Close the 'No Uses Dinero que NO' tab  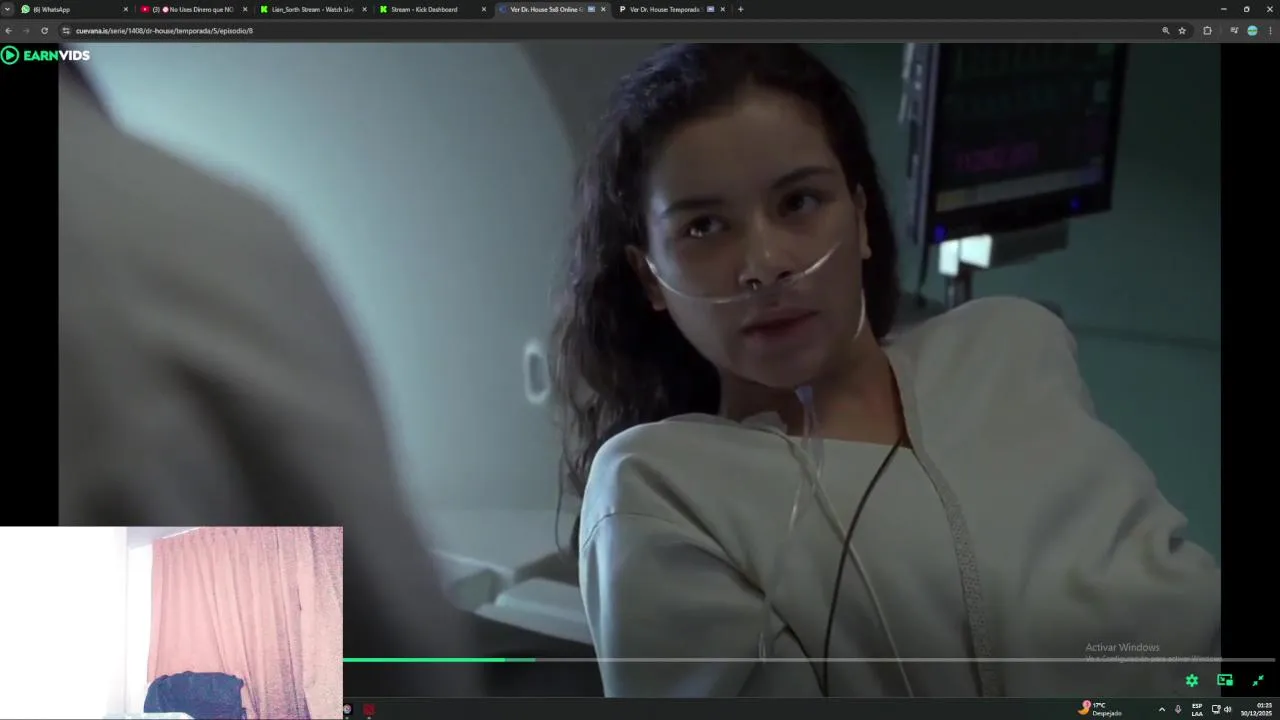[x=245, y=9]
